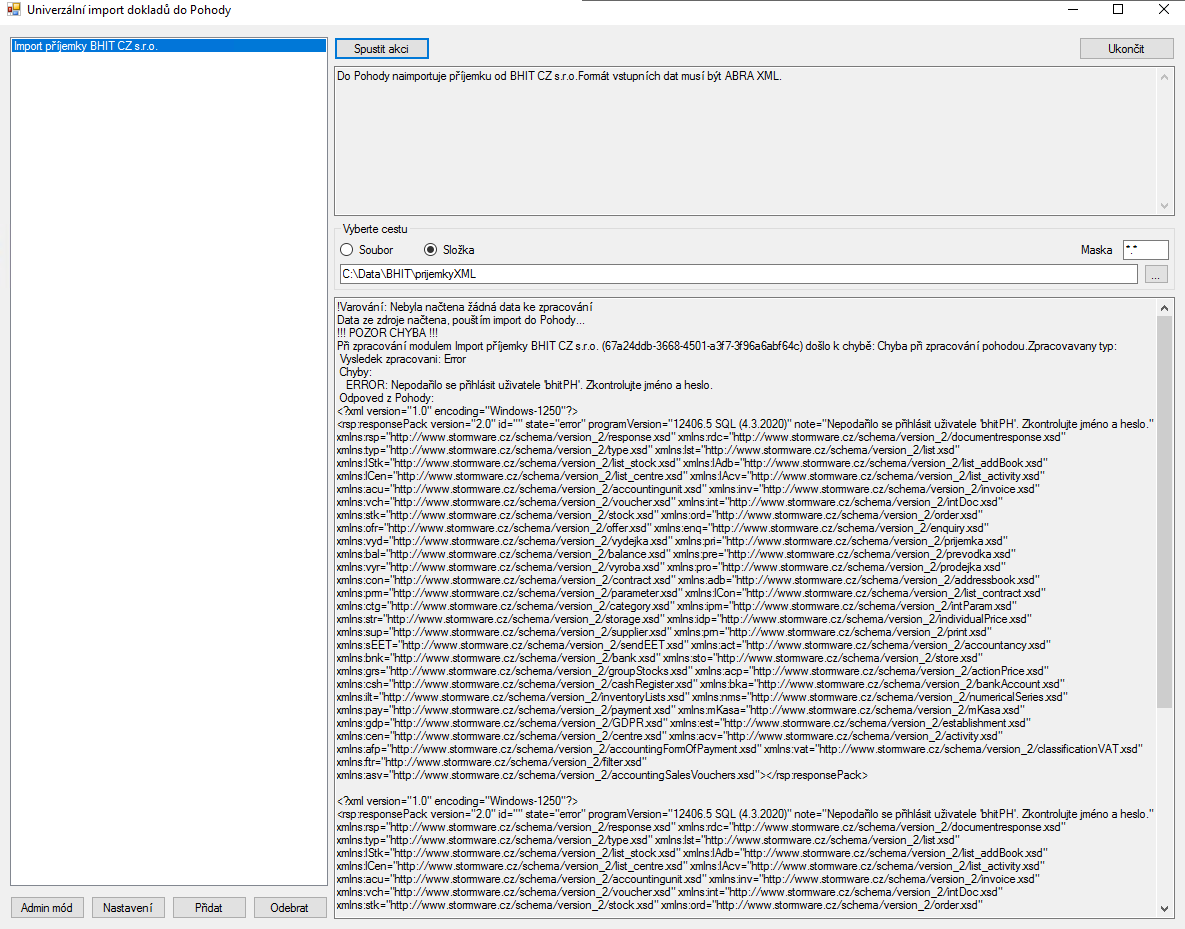Click the 'Data ze zdroje načtena' log line
The width and height of the screenshot is (1185, 929).
460,321
